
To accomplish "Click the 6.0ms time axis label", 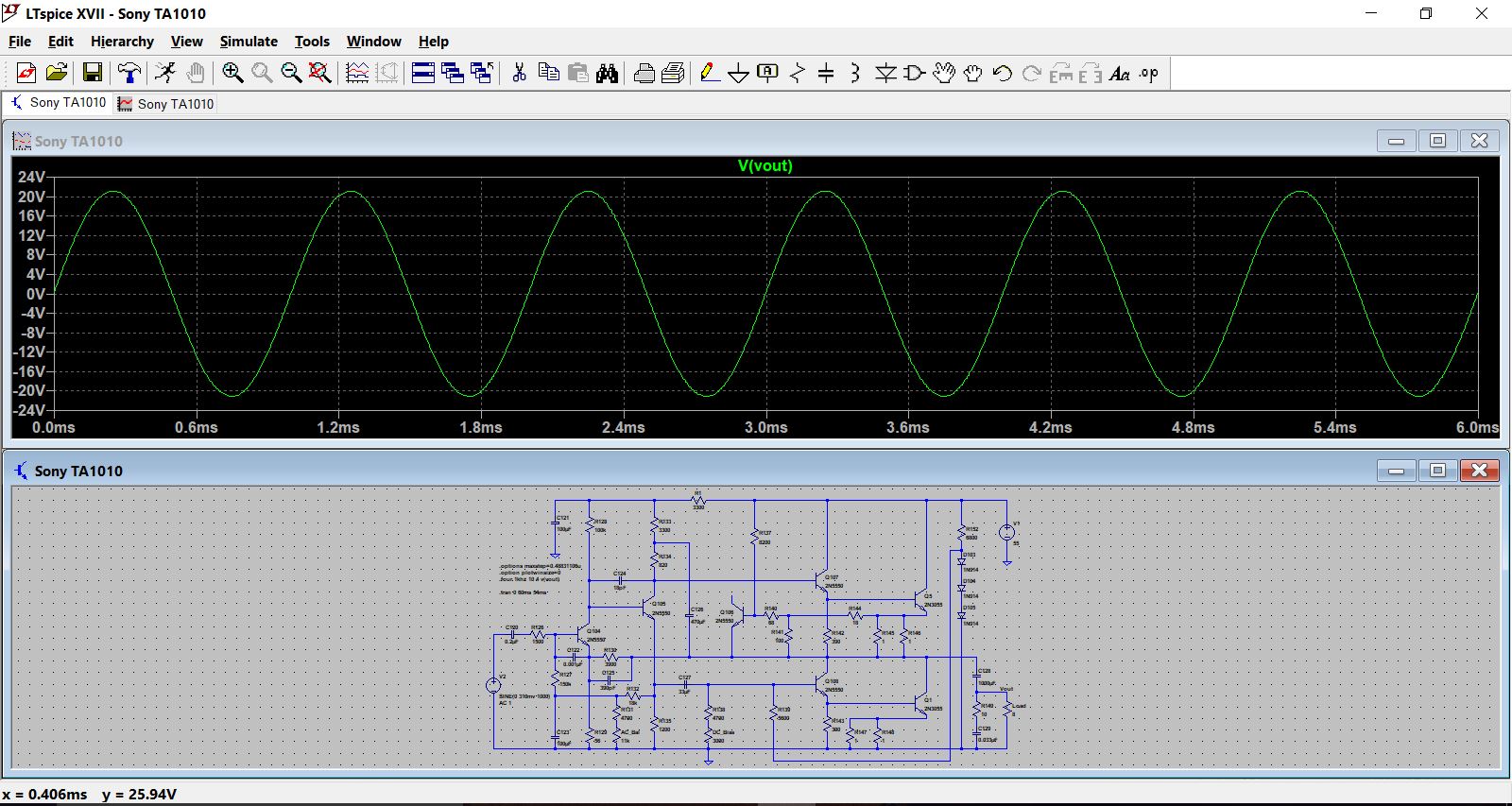I will 1477,427.
